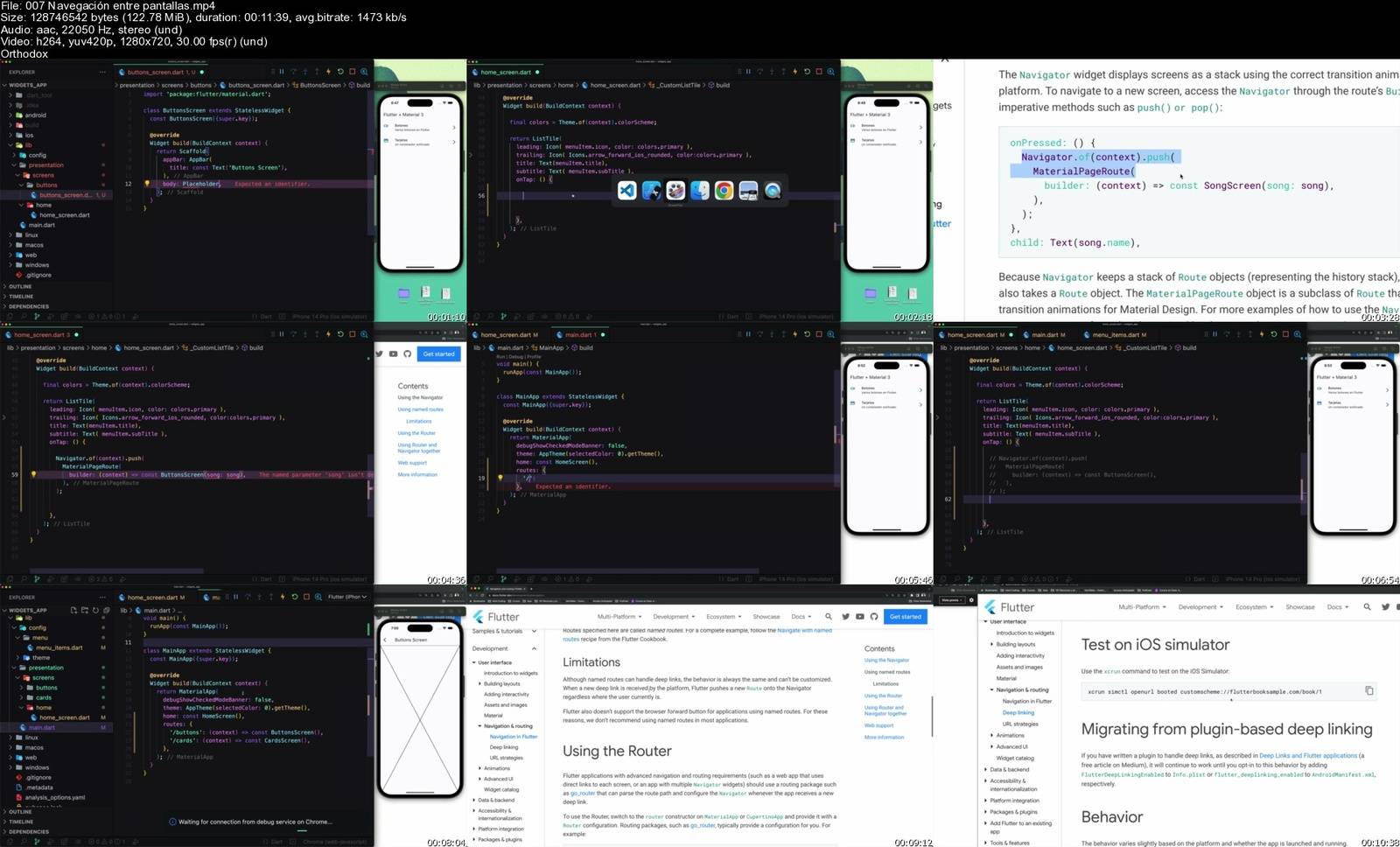Click search icon in 00:10:38 Flutter header
The width and height of the screenshot is (1400, 847).
tap(1367, 606)
